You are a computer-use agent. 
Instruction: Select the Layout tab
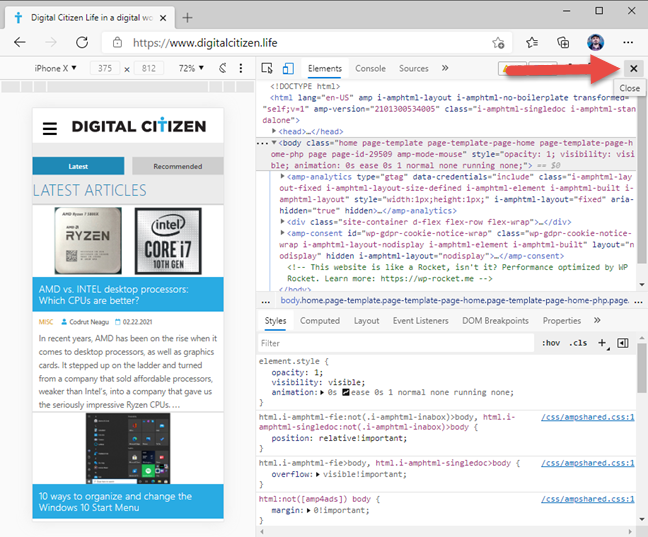coord(366,321)
